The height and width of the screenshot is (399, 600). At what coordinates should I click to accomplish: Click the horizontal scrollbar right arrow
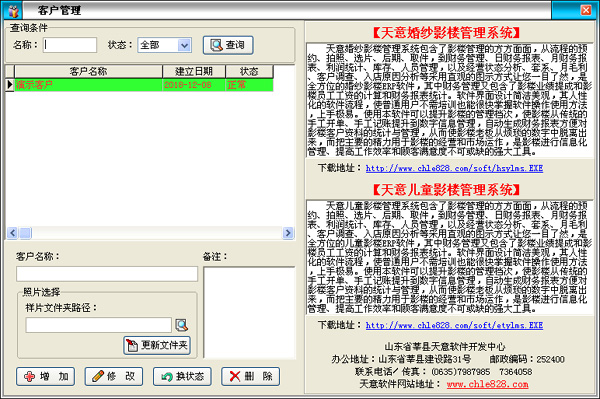click(288, 233)
